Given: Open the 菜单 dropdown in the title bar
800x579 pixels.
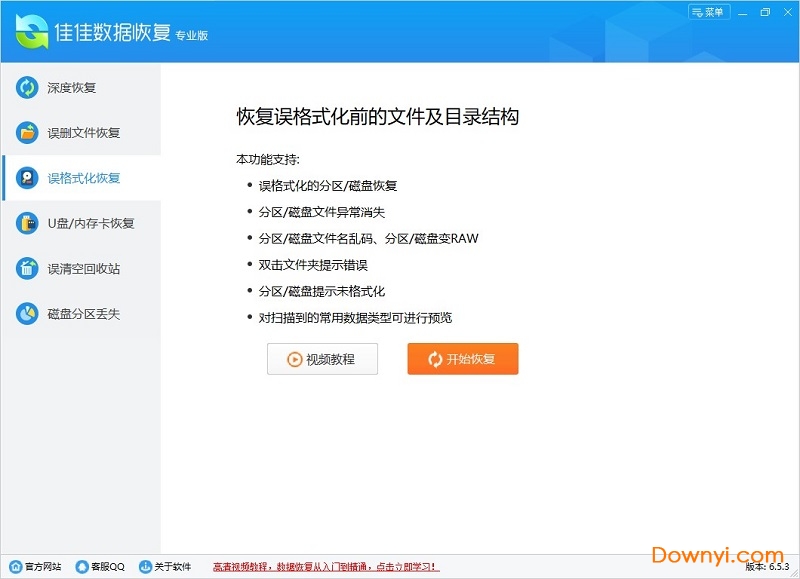Looking at the screenshot, I should click(709, 12).
